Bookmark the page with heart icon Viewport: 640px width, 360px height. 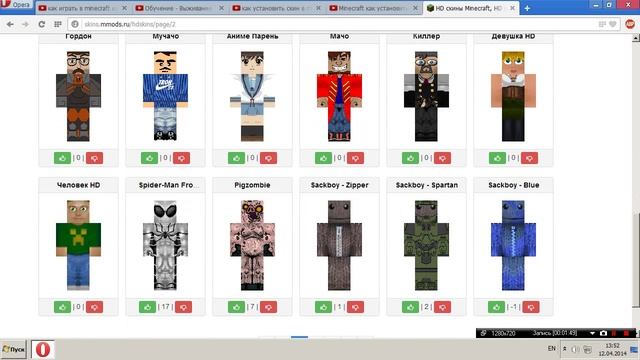click(x=613, y=24)
